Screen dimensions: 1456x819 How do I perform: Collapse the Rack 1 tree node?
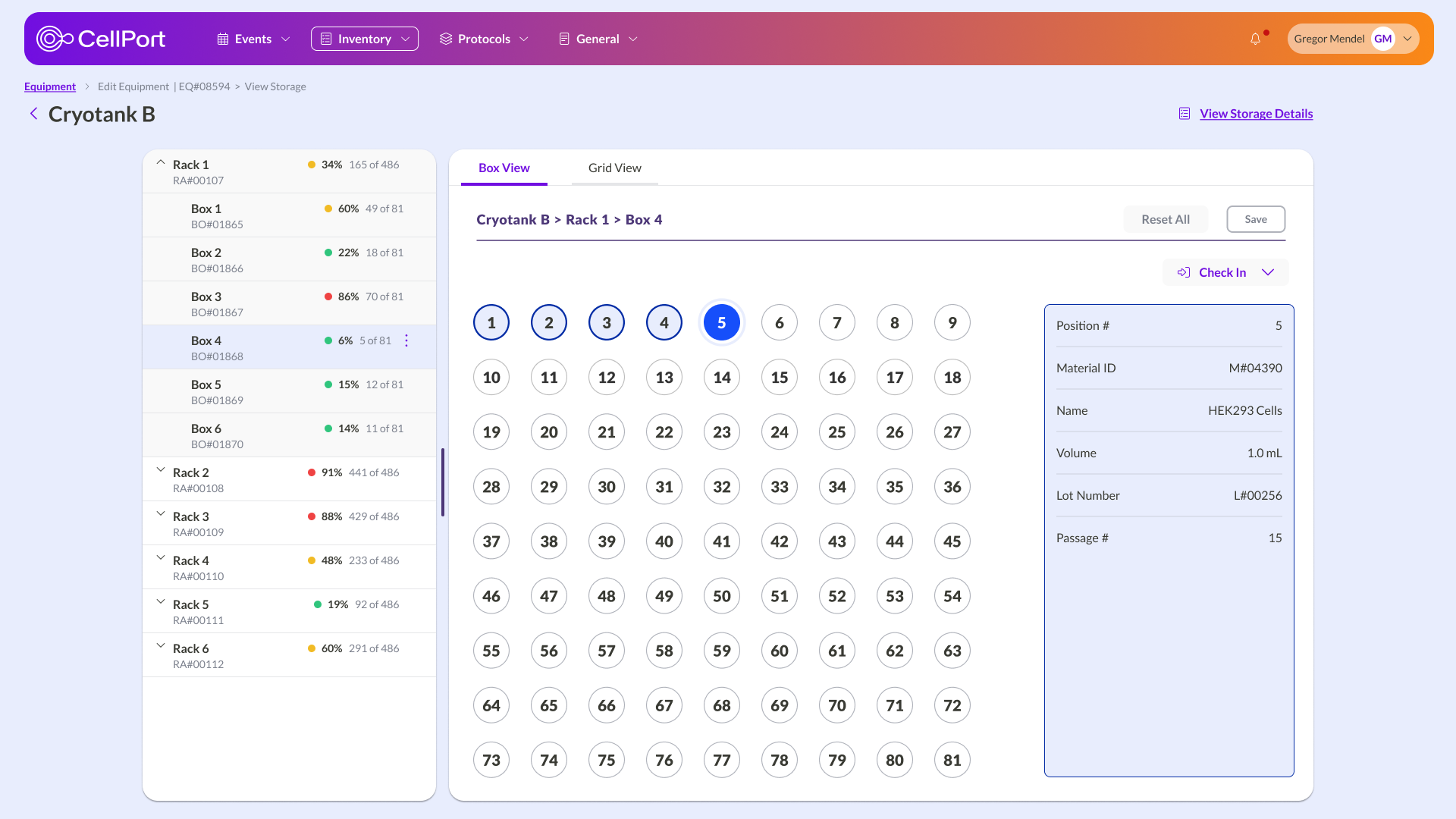point(161,163)
